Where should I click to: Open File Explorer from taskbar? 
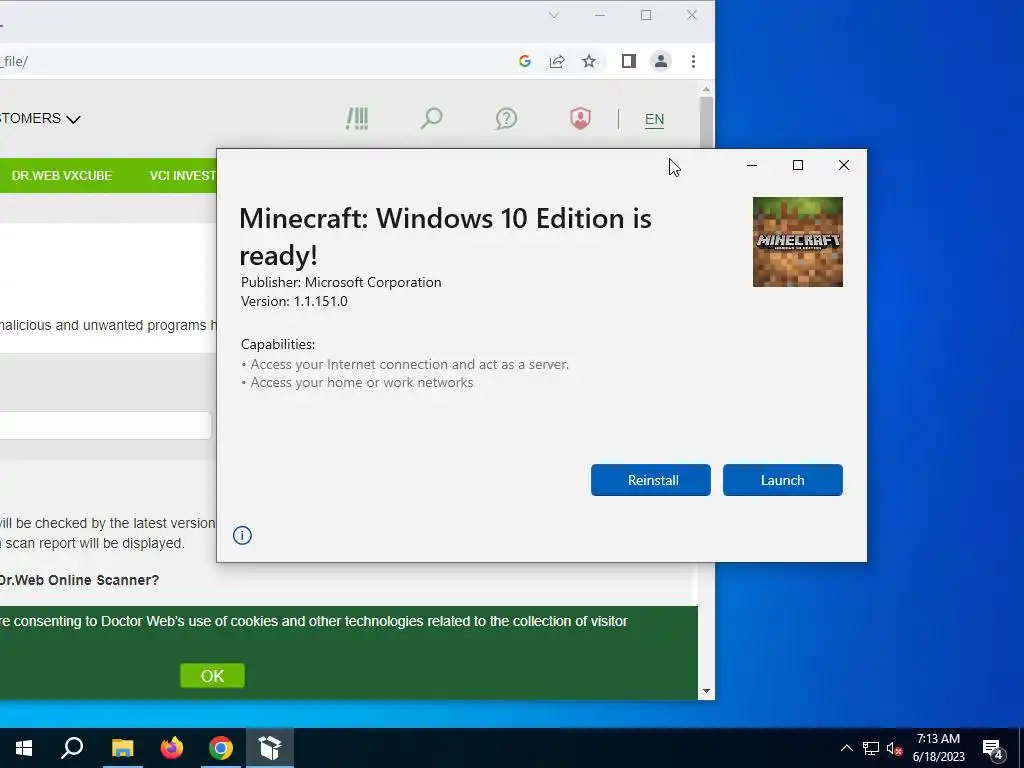122,748
